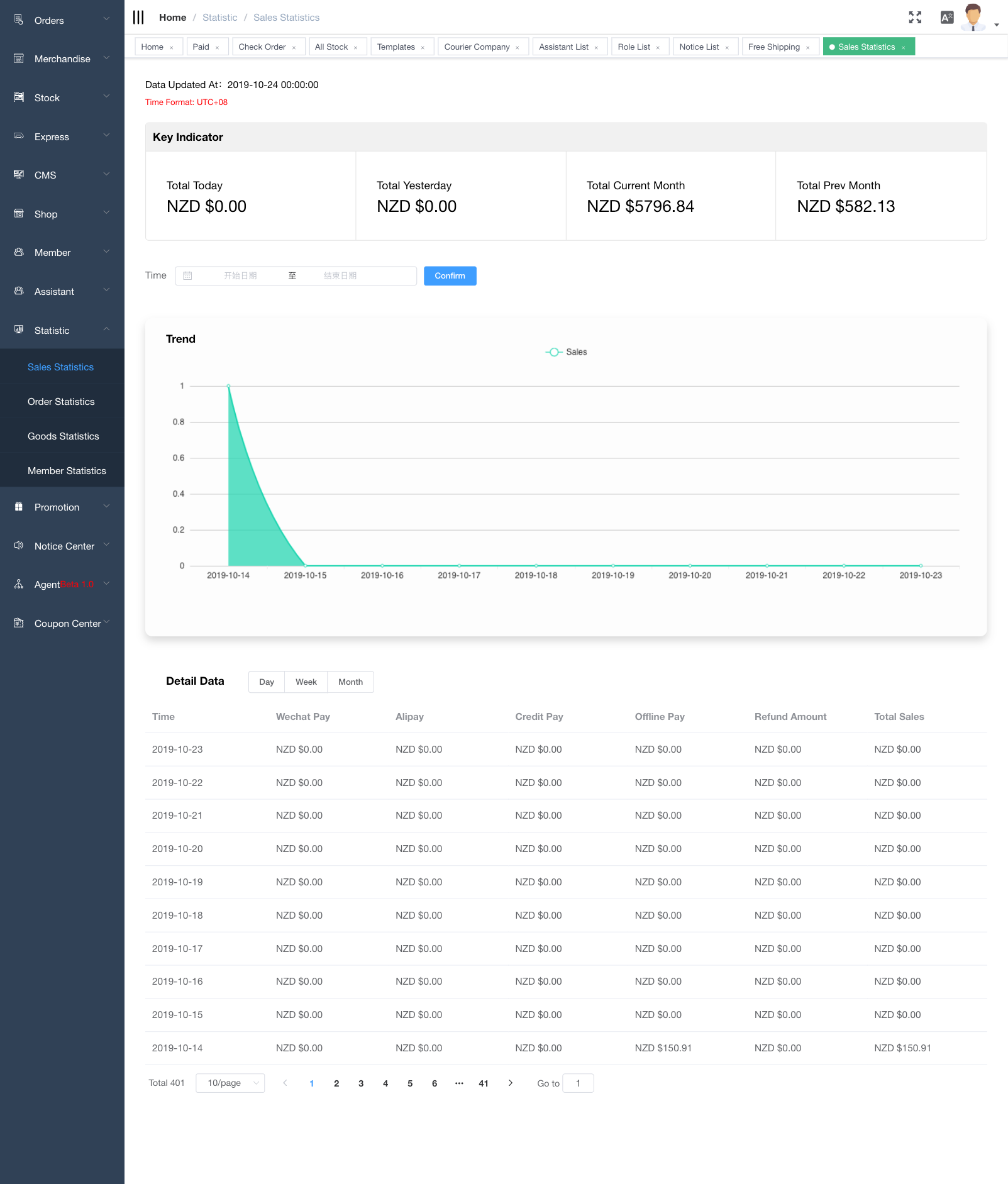Image resolution: width=1008 pixels, height=1184 pixels.
Task: Click the Notice Center speaker icon
Action: [19, 545]
